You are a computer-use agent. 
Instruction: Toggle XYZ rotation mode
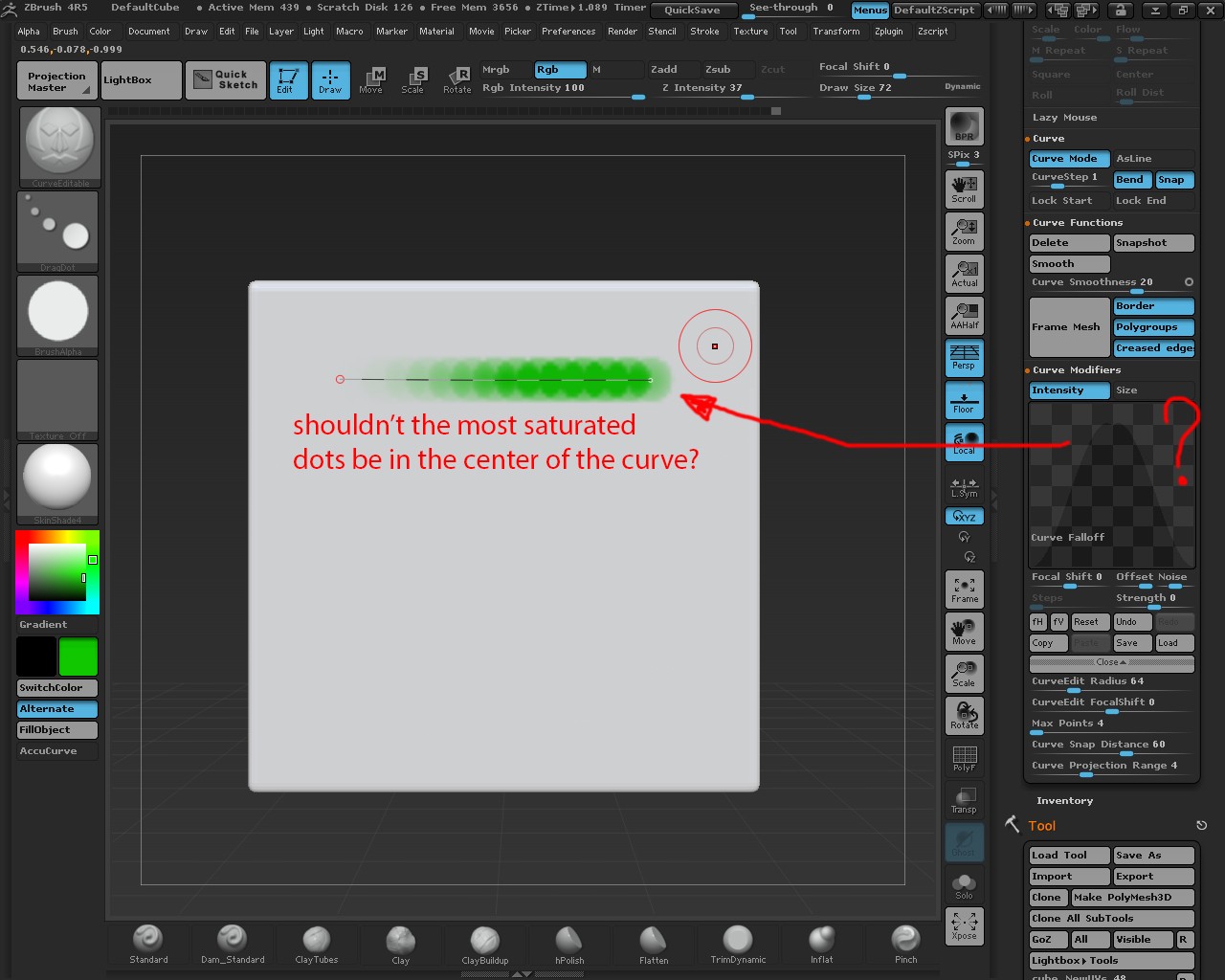click(x=964, y=516)
